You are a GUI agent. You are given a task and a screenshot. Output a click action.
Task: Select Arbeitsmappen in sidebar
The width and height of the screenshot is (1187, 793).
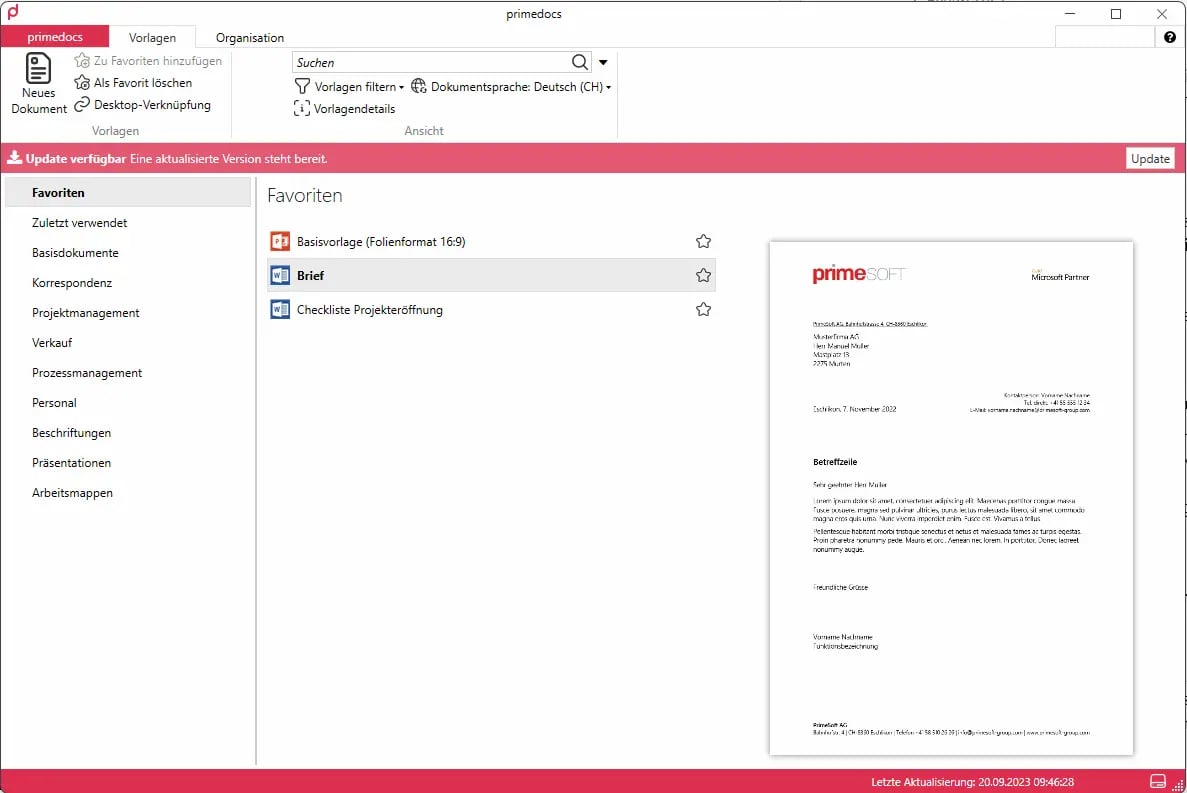click(128, 493)
